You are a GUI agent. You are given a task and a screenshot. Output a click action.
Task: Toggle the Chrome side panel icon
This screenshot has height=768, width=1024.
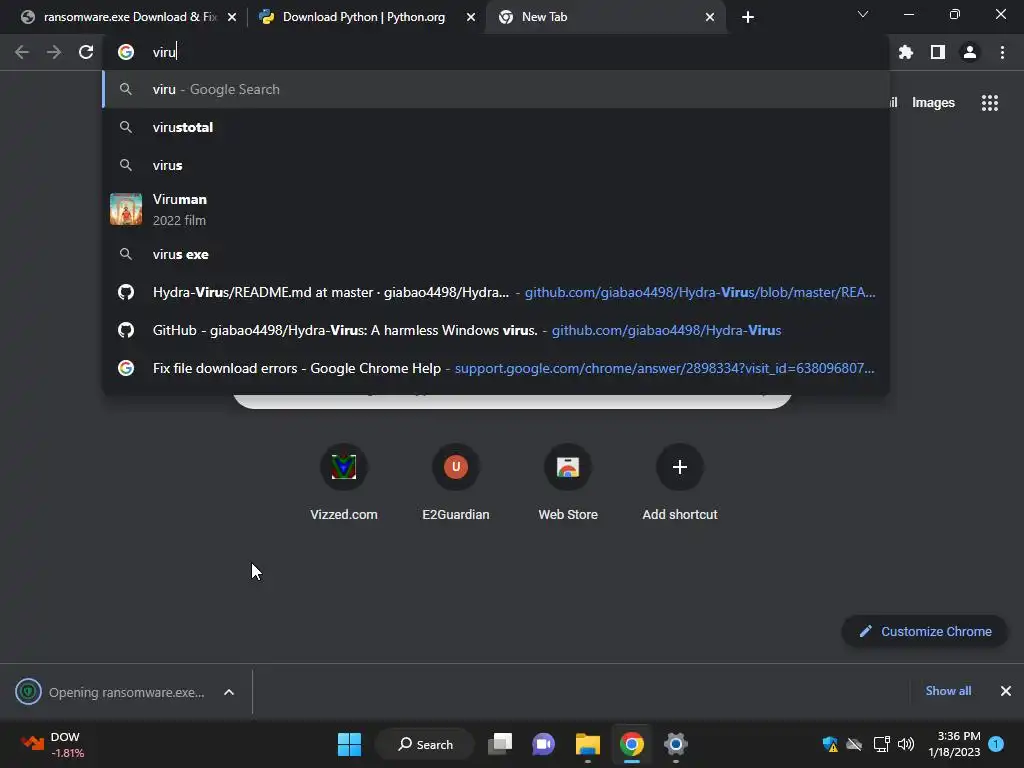(937, 52)
